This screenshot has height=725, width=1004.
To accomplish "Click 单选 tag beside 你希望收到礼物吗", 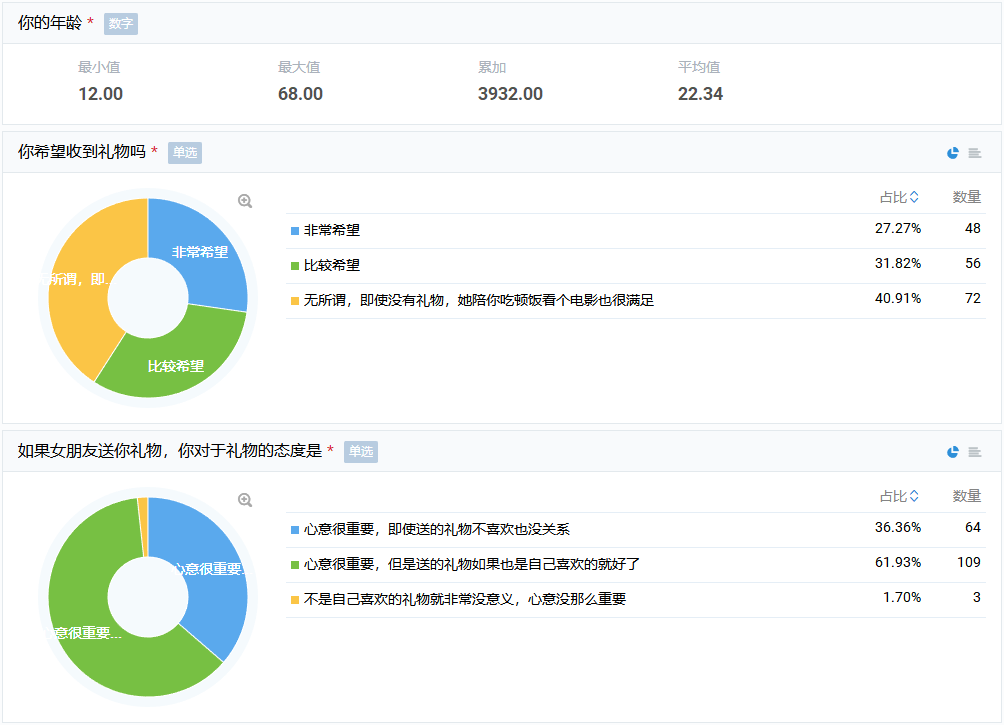I will point(185,152).
